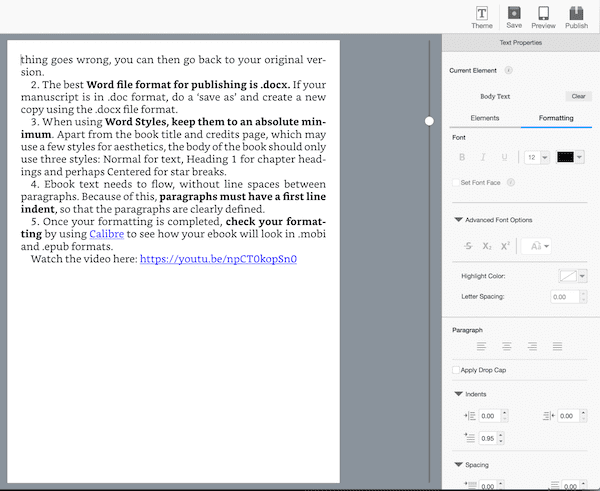Collapse the Indents section

pyautogui.click(x=458, y=394)
